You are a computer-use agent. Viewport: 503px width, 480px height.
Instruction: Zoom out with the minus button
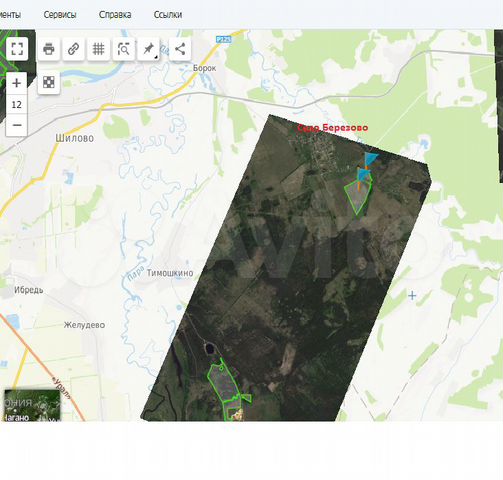pos(16,125)
